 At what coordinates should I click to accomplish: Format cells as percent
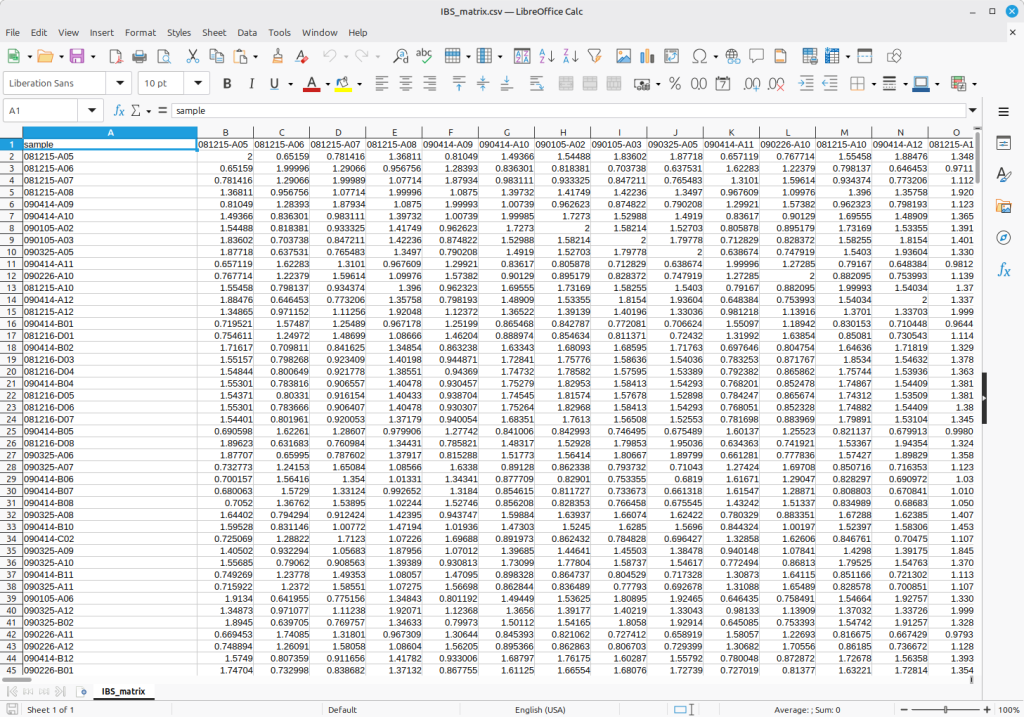click(x=675, y=84)
